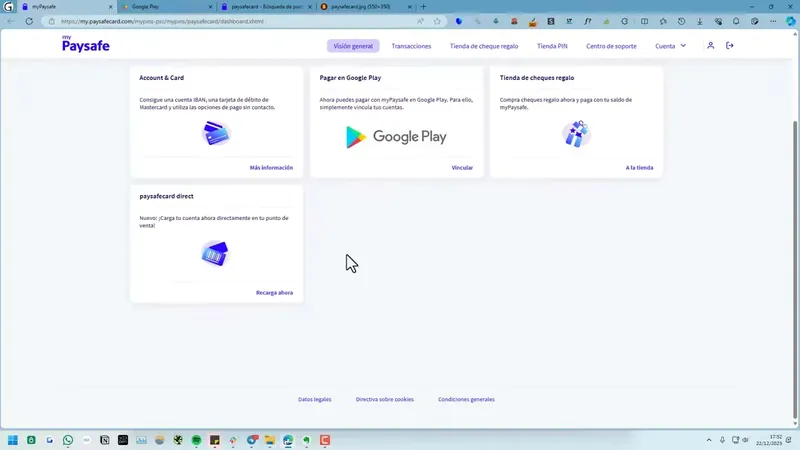Click the logout icon in header
800x450 pixels.
pyautogui.click(x=730, y=45)
